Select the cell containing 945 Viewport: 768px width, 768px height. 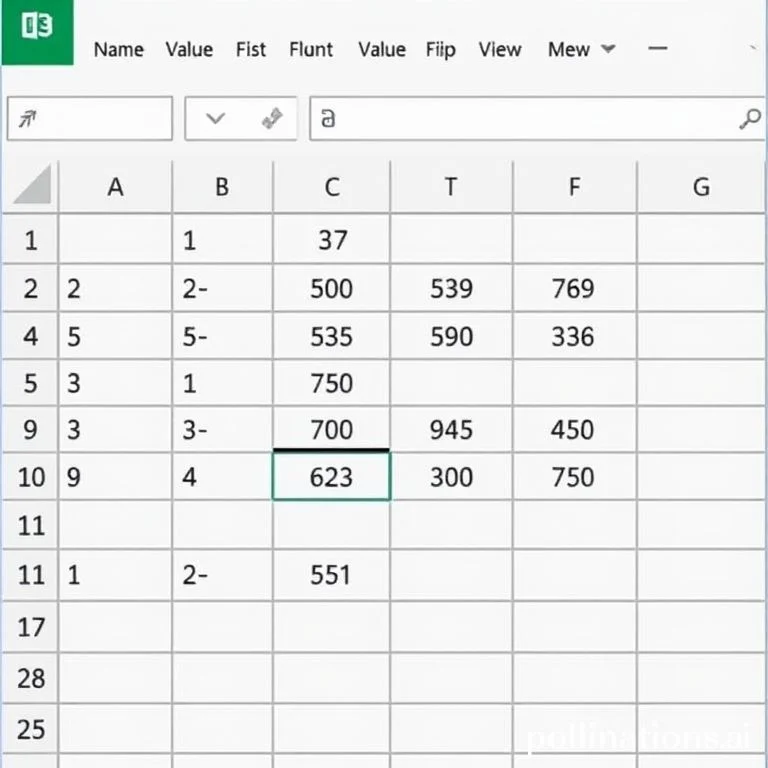click(x=451, y=430)
